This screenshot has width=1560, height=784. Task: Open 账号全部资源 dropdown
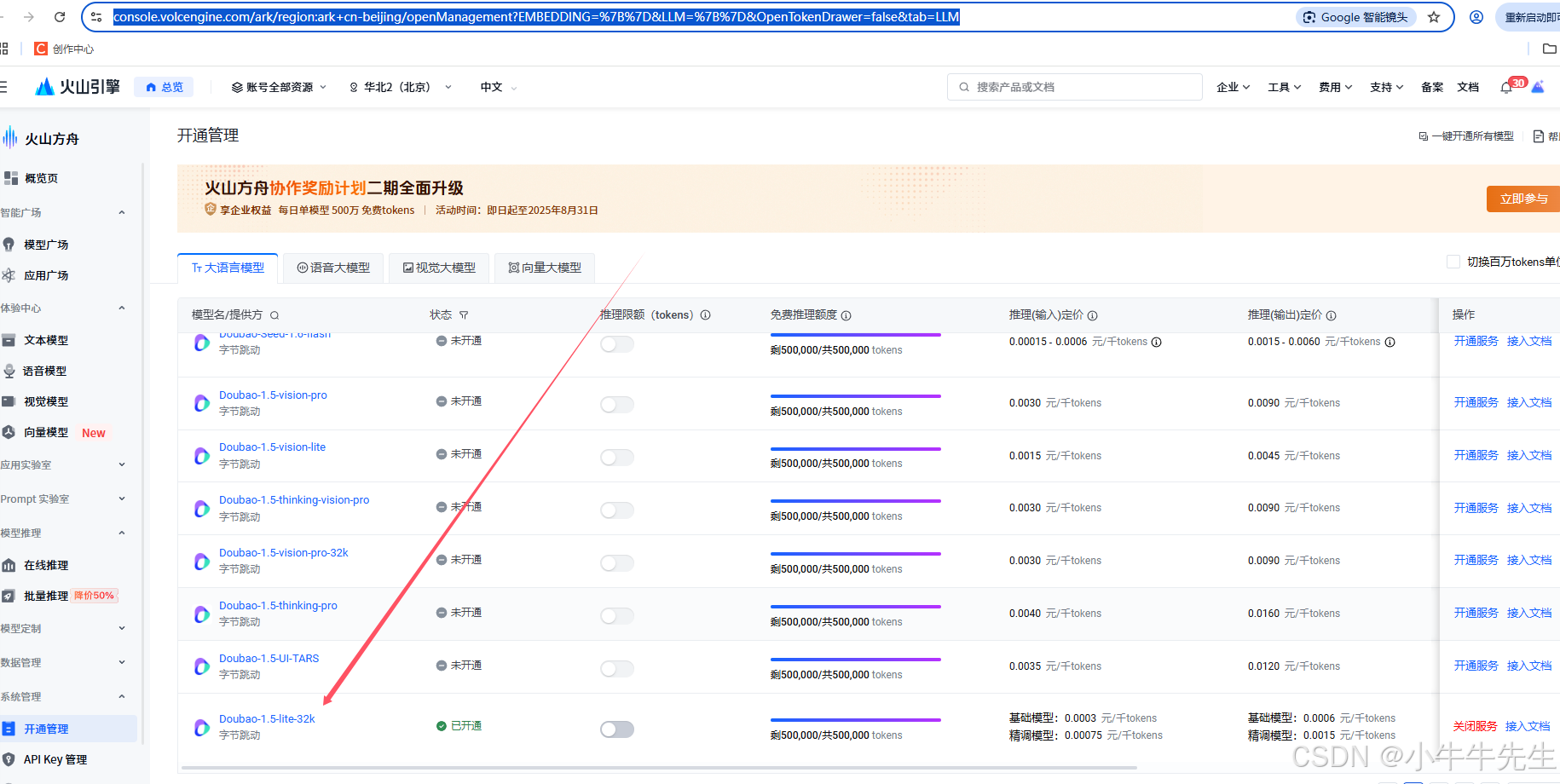(279, 87)
